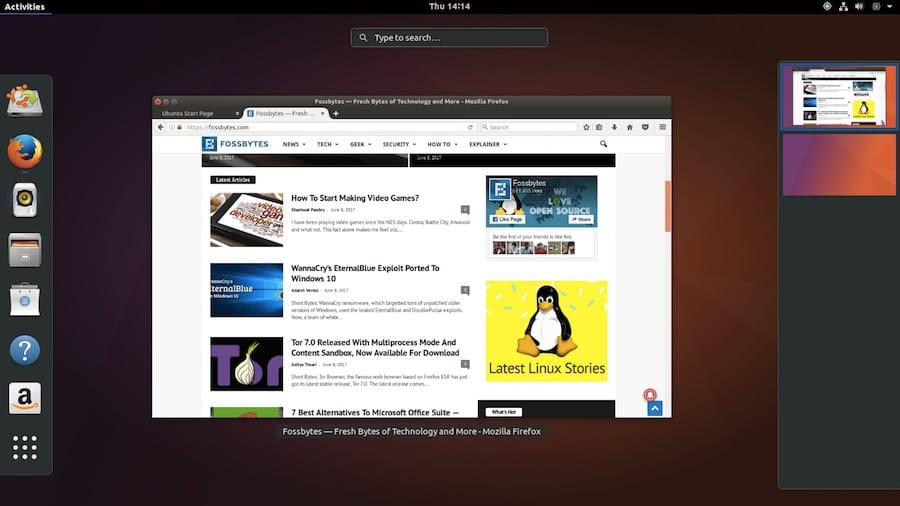Open the Files manager from the dock
Viewport: 900px width, 506px height.
[x=25, y=250]
